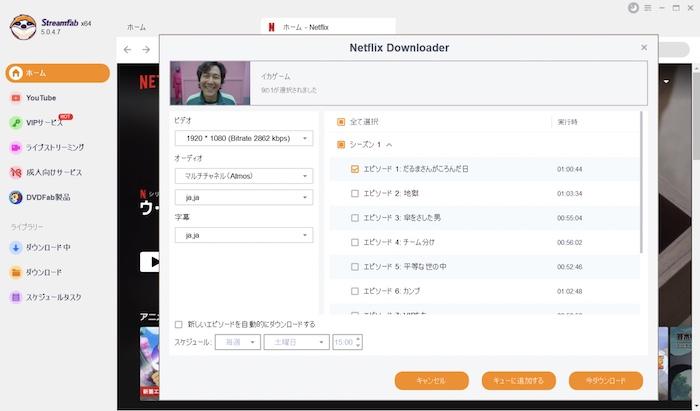This screenshot has width=700, height=411.
Task: Toggle the シーズン 1 checkbox
Action: (x=341, y=145)
